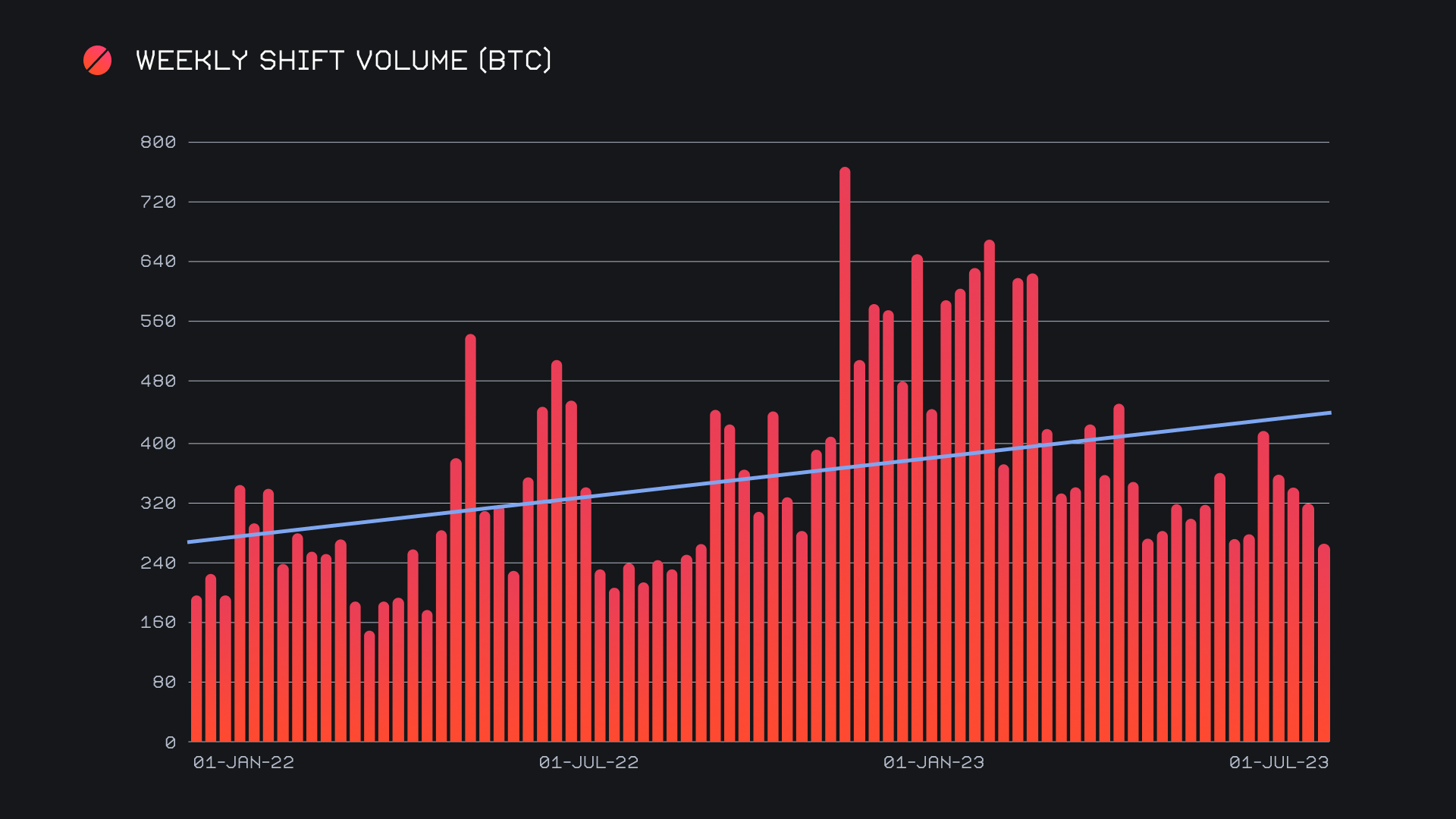The width and height of the screenshot is (1456, 819).
Task: Click the 320 y-axis label
Action: coord(158,504)
